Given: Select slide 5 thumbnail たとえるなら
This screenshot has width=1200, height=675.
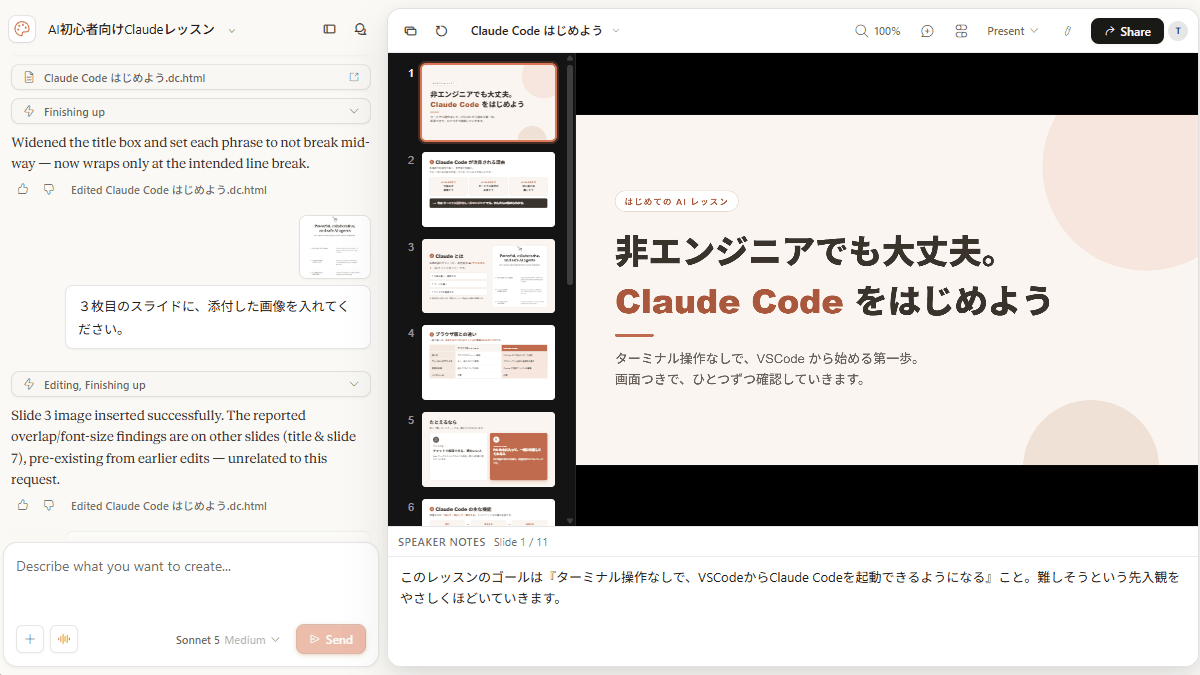Looking at the screenshot, I should [x=488, y=450].
